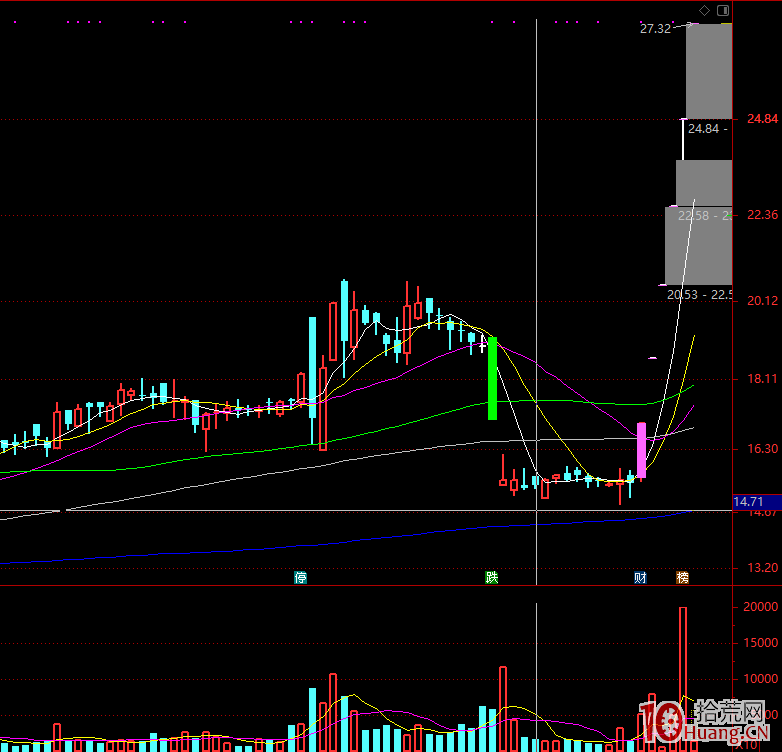The height and width of the screenshot is (752, 782).
Task: Click the 16.30 price axis label
Action: pos(762,449)
